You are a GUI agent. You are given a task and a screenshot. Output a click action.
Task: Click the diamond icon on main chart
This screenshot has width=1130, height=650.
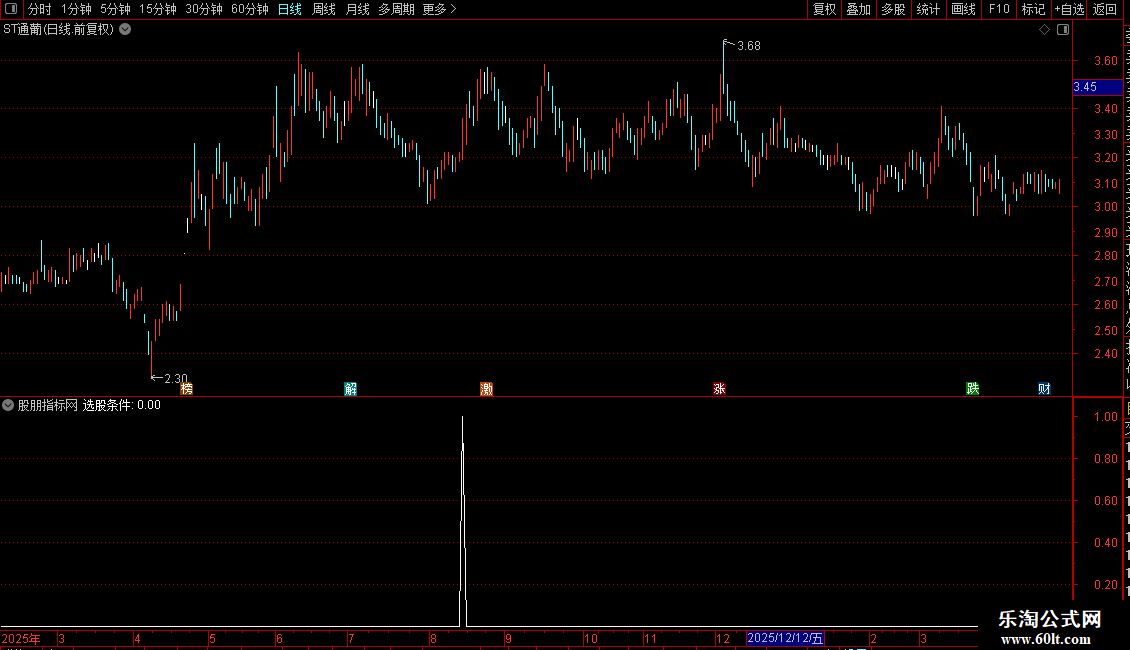click(x=1044, y=30)
